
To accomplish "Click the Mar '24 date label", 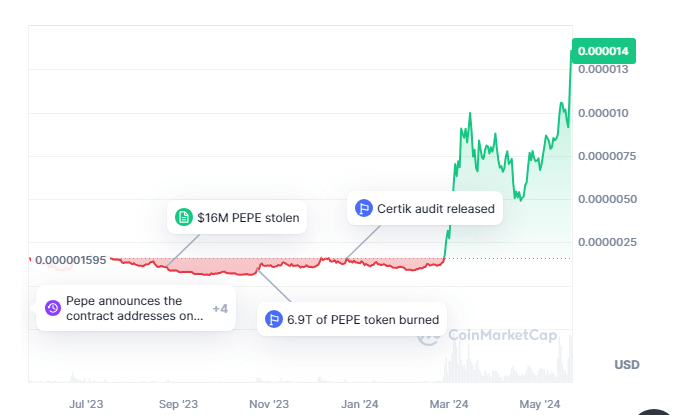I will pyautogui.click(x=449, y=404).
